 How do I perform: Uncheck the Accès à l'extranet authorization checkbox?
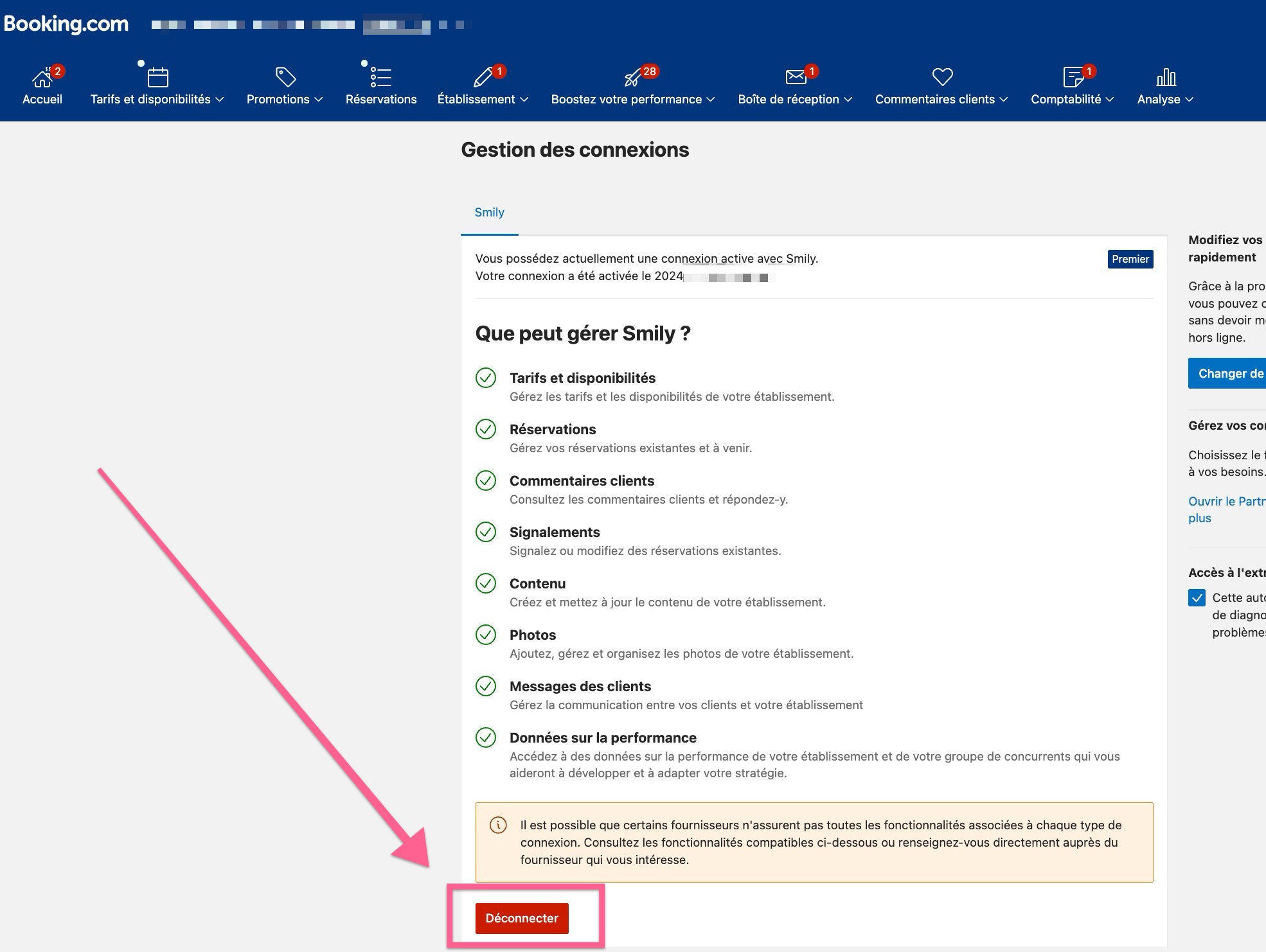point(1197,598)
